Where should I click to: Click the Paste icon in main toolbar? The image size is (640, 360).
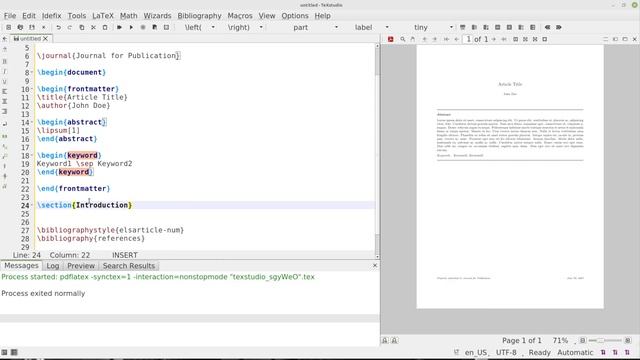[x=105, y=27]
